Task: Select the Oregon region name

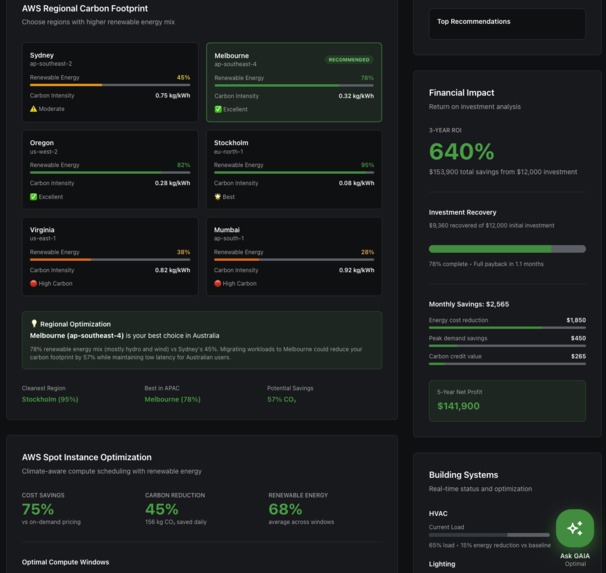Action: [x=42, y=143]
